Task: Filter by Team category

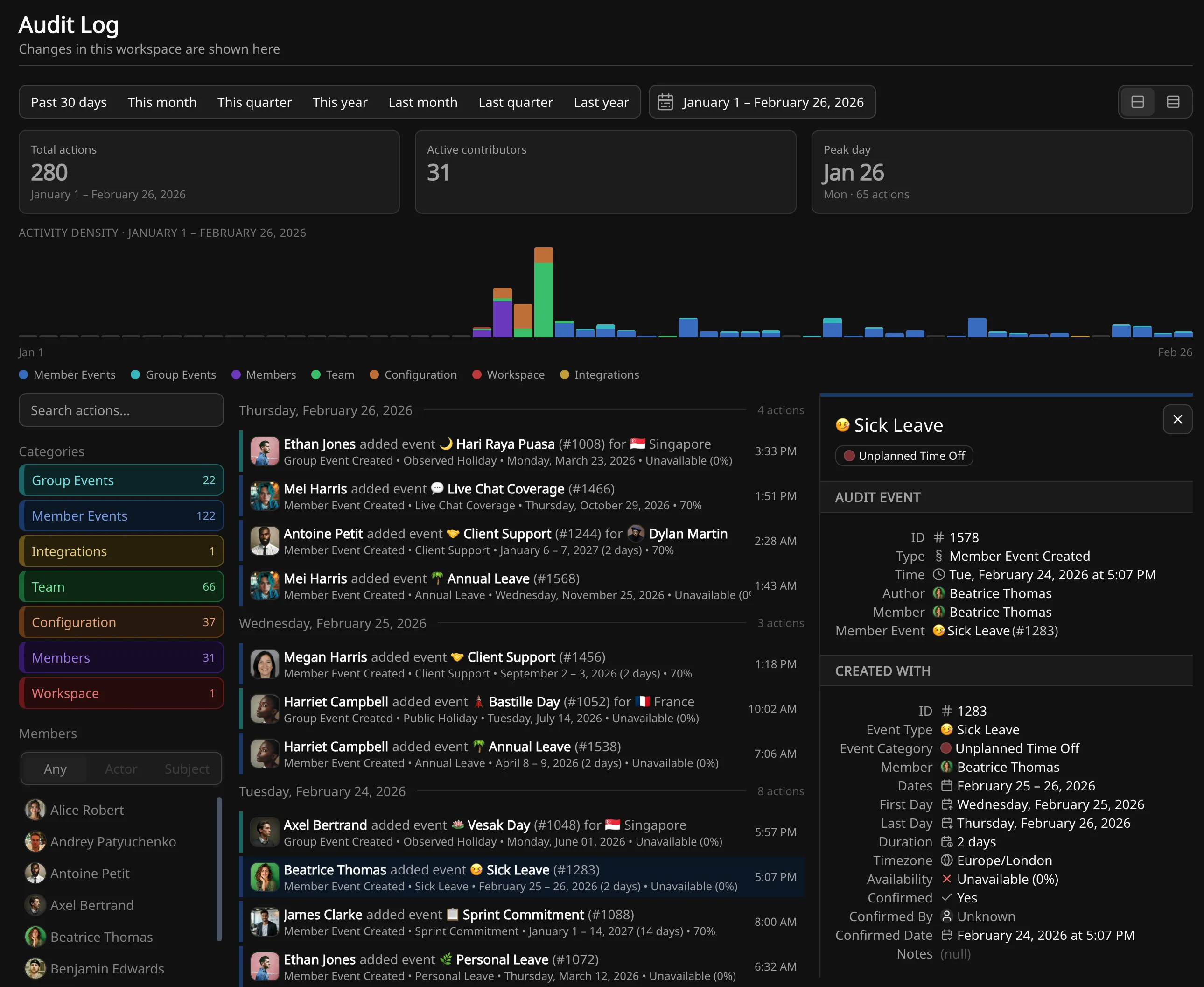Action: 121,587
